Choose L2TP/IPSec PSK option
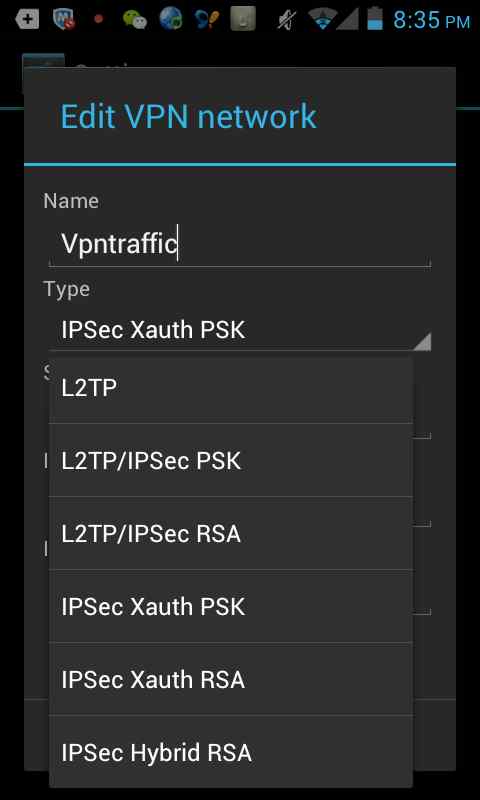This screenshot has height=800, width=480. click(231, 460)
